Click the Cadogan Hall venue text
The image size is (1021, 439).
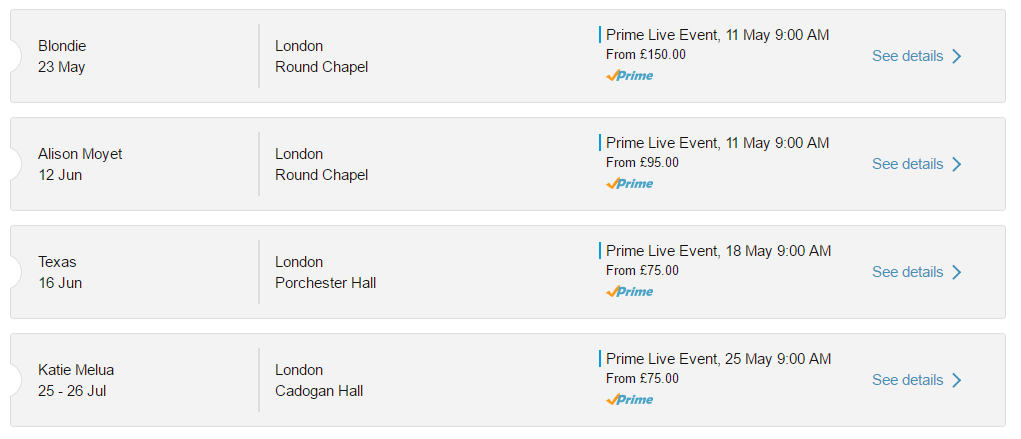pyautogui.click(x=319, y=391)
